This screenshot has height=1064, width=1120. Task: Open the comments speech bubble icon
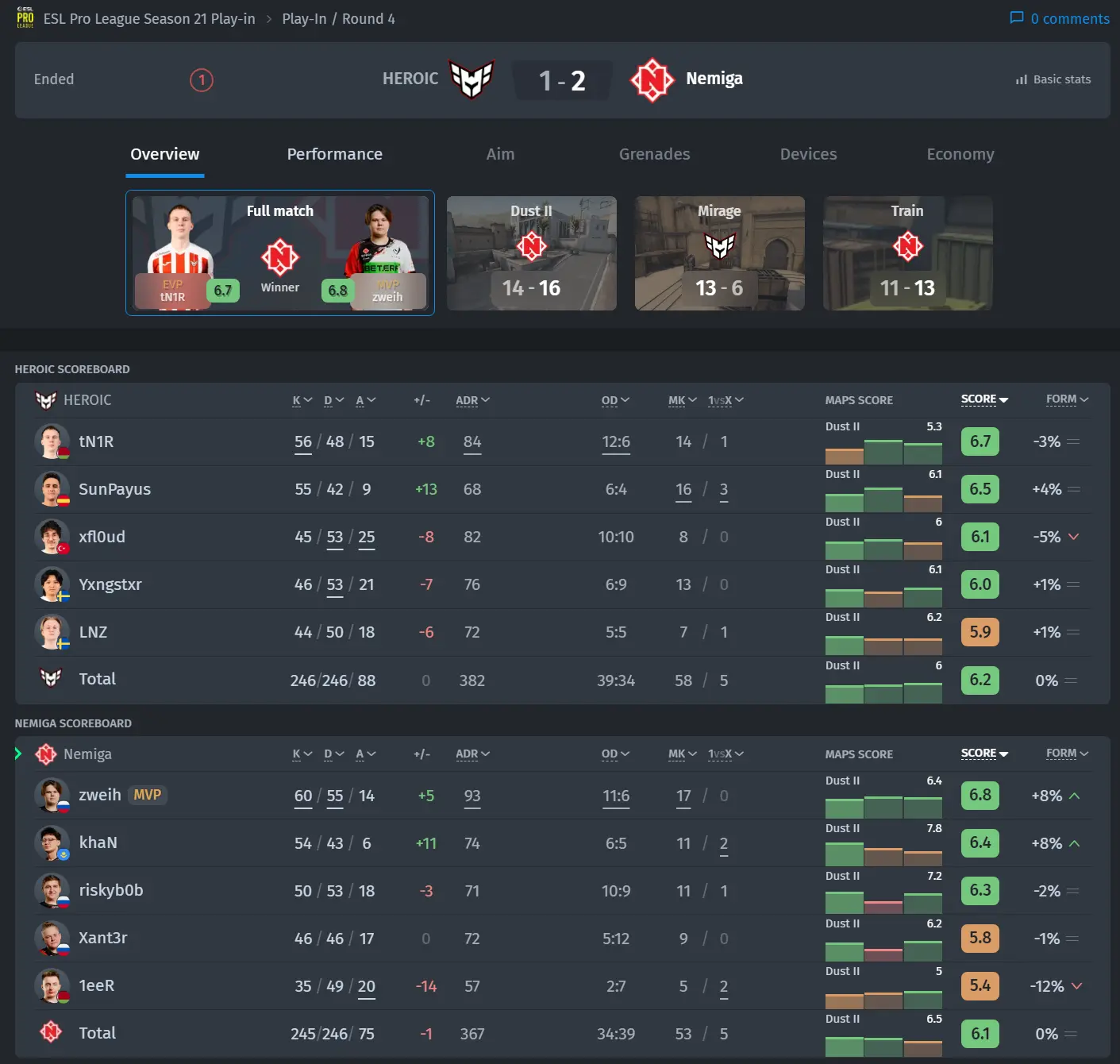coord(1017,17)
